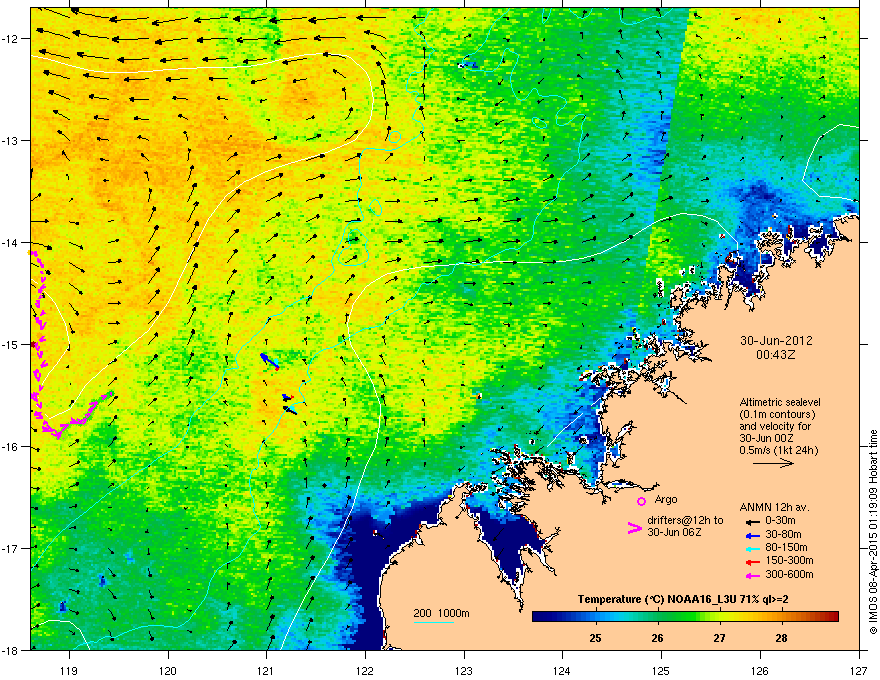The width and height of the screenshot is (880, 680).
Task: Click the cyan 80-150m arrow legend marker
Action: click(753, 548)
